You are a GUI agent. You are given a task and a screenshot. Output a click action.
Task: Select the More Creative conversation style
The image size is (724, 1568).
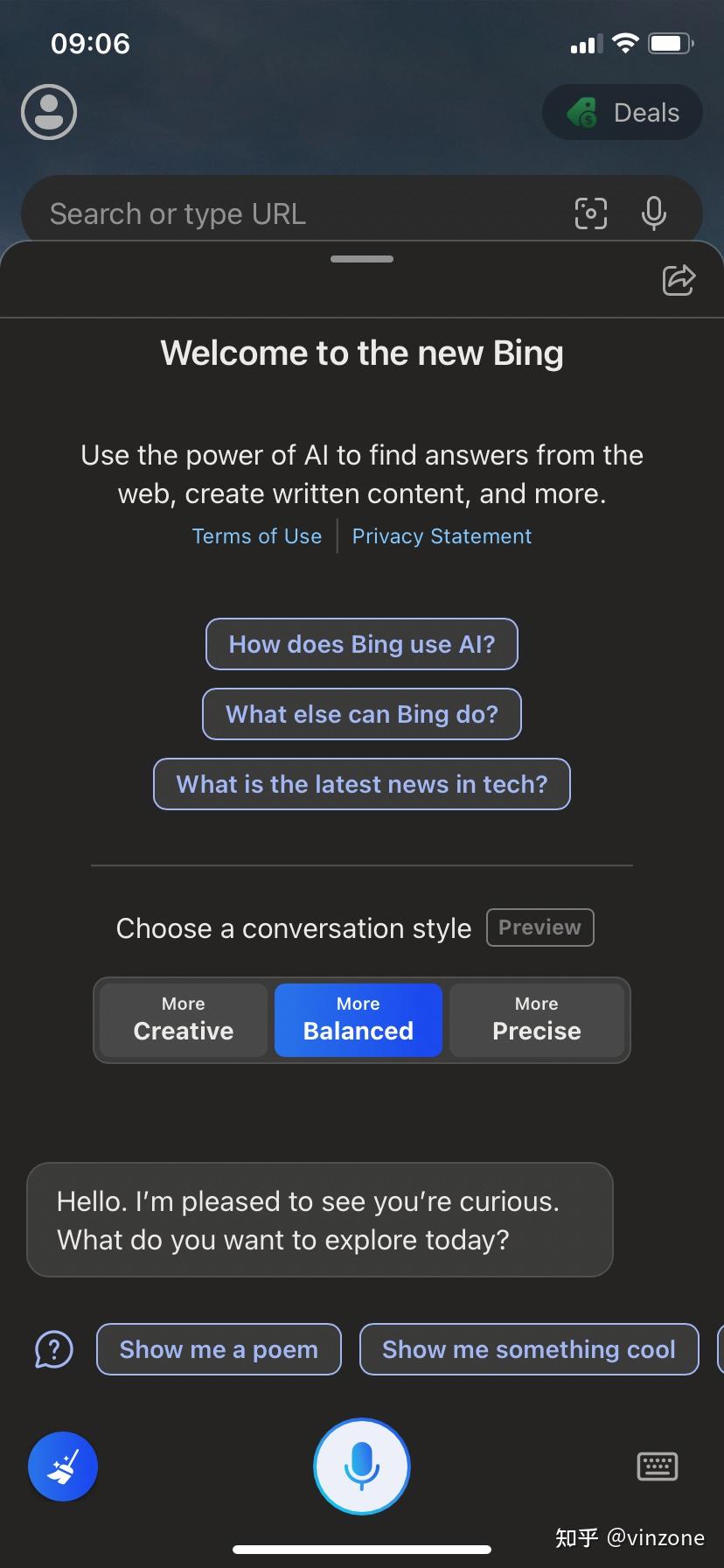point(182,1019)
